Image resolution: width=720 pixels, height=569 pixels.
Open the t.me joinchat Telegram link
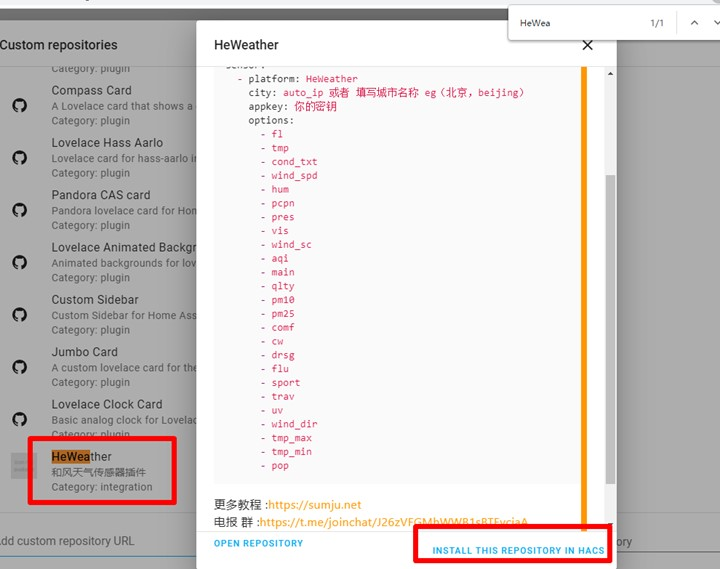click(x=394, y=522)
